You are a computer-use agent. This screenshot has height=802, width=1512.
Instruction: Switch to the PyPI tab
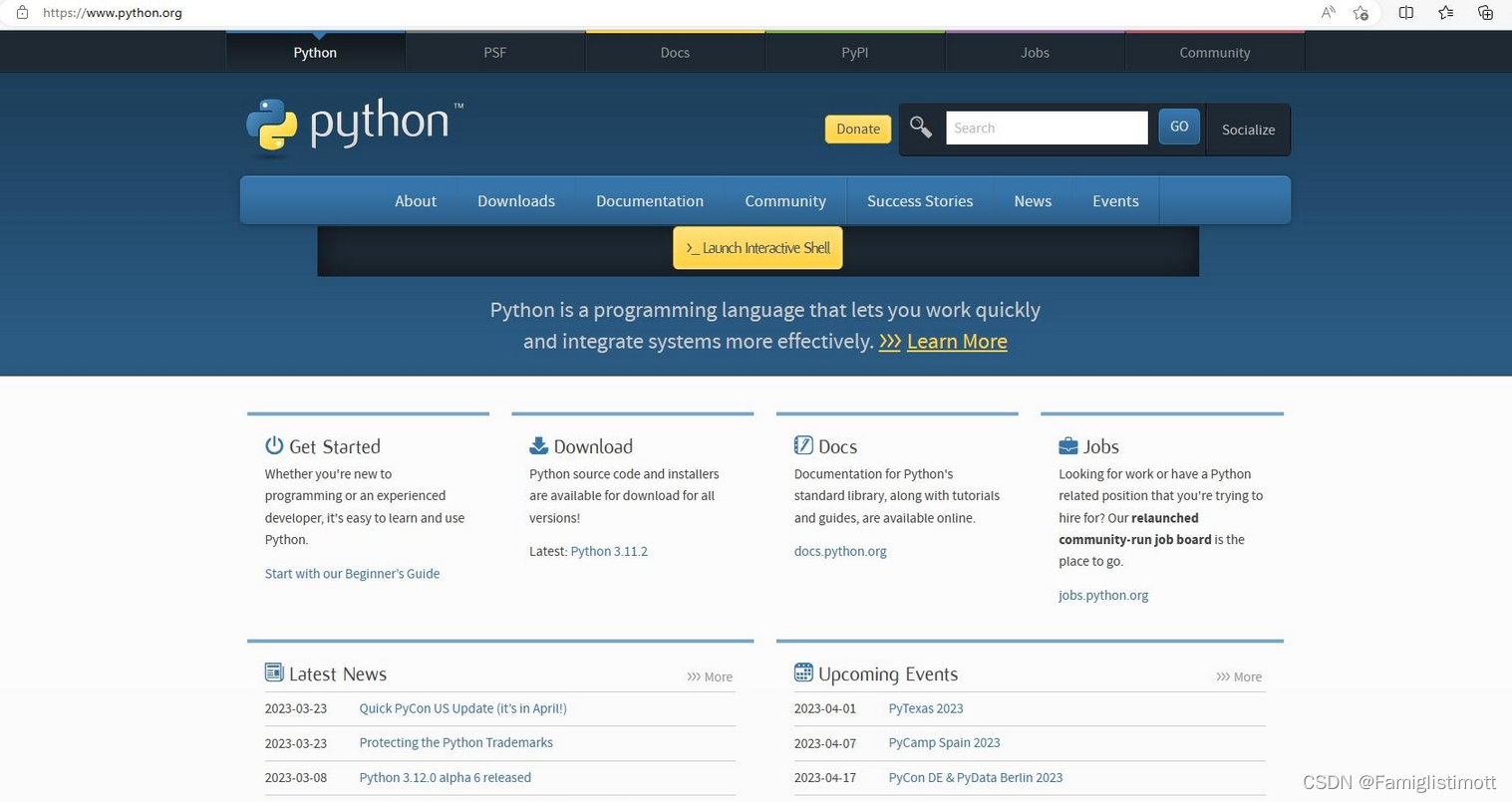[x=854, y=52]
